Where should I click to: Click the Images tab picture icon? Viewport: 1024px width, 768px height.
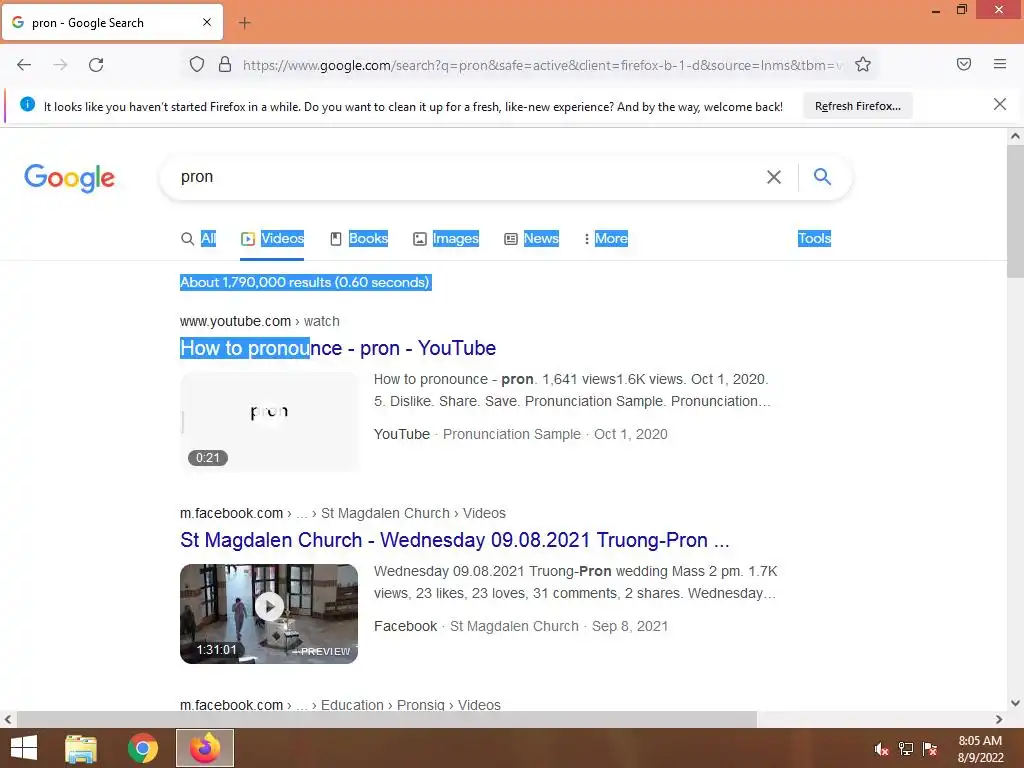click(x=420, y=239)
